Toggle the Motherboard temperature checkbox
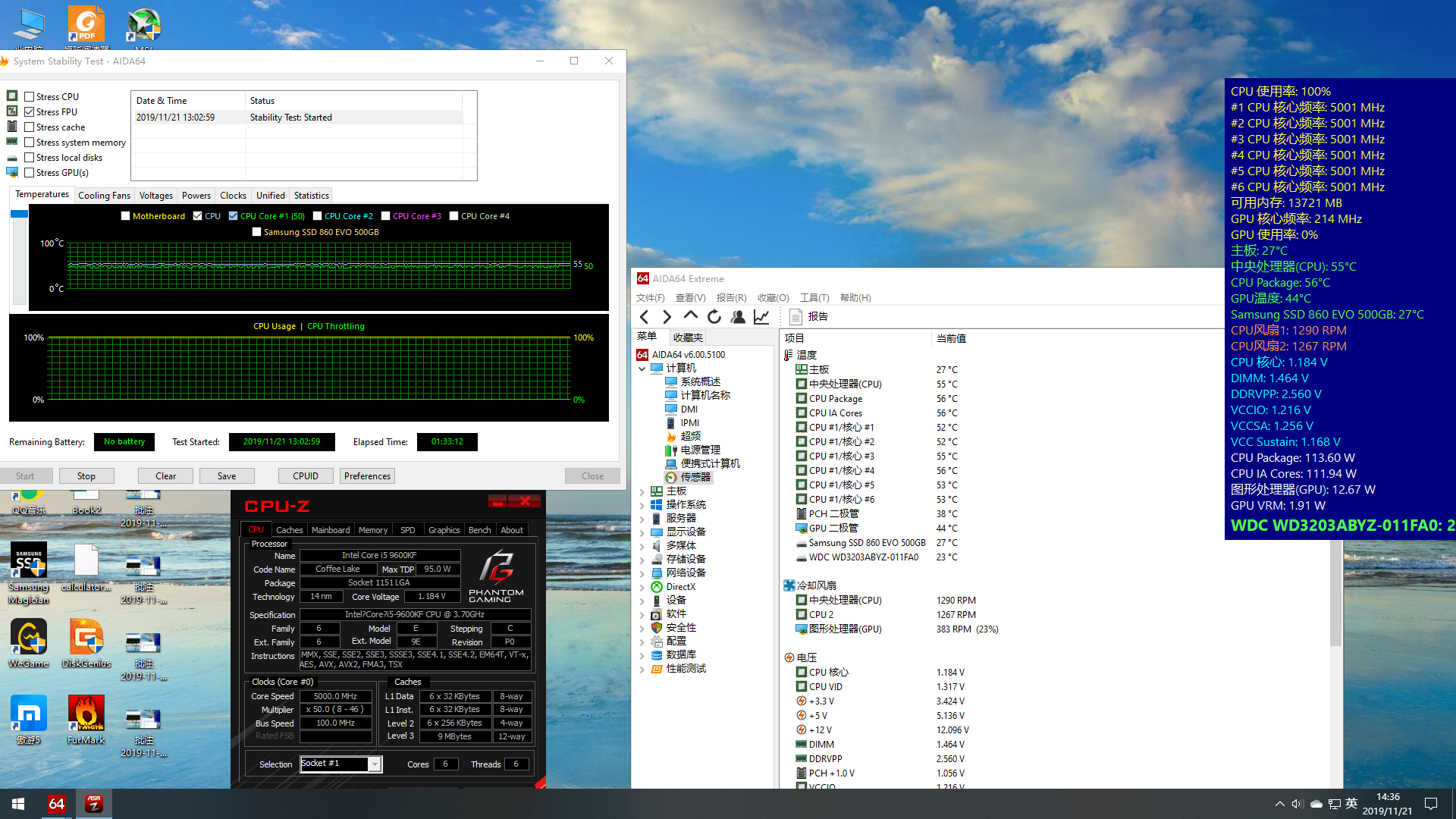The height and width of the screenshot is (819, 1456). click(126, 216)
